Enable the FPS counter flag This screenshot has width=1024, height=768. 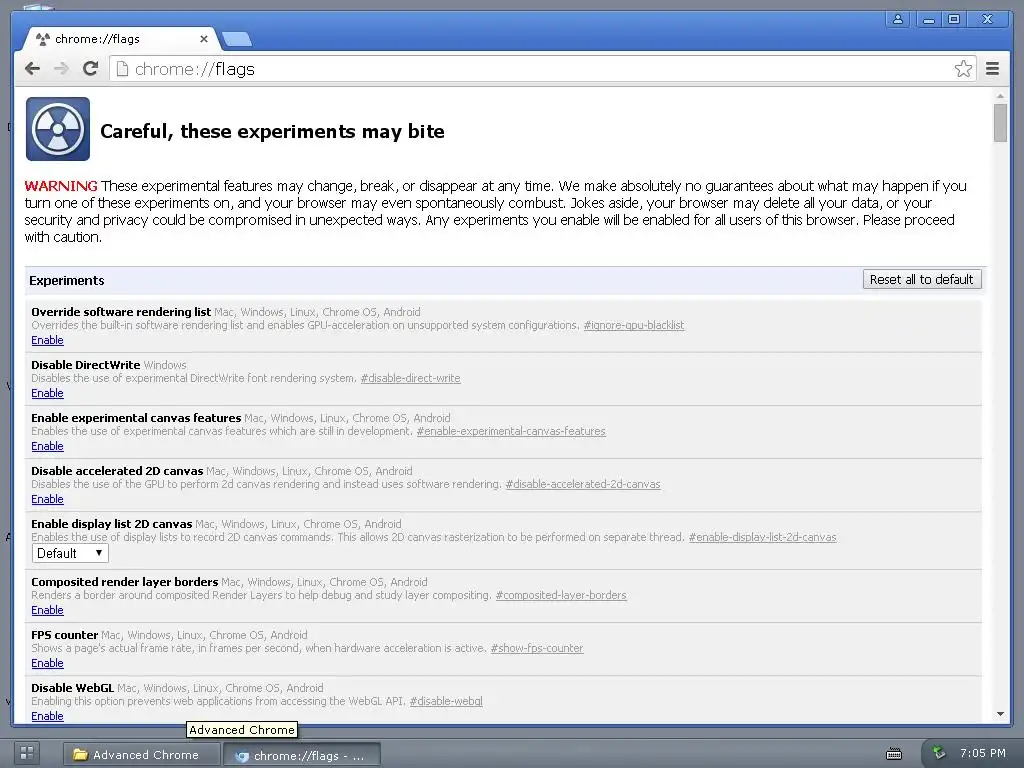(47, 663)
